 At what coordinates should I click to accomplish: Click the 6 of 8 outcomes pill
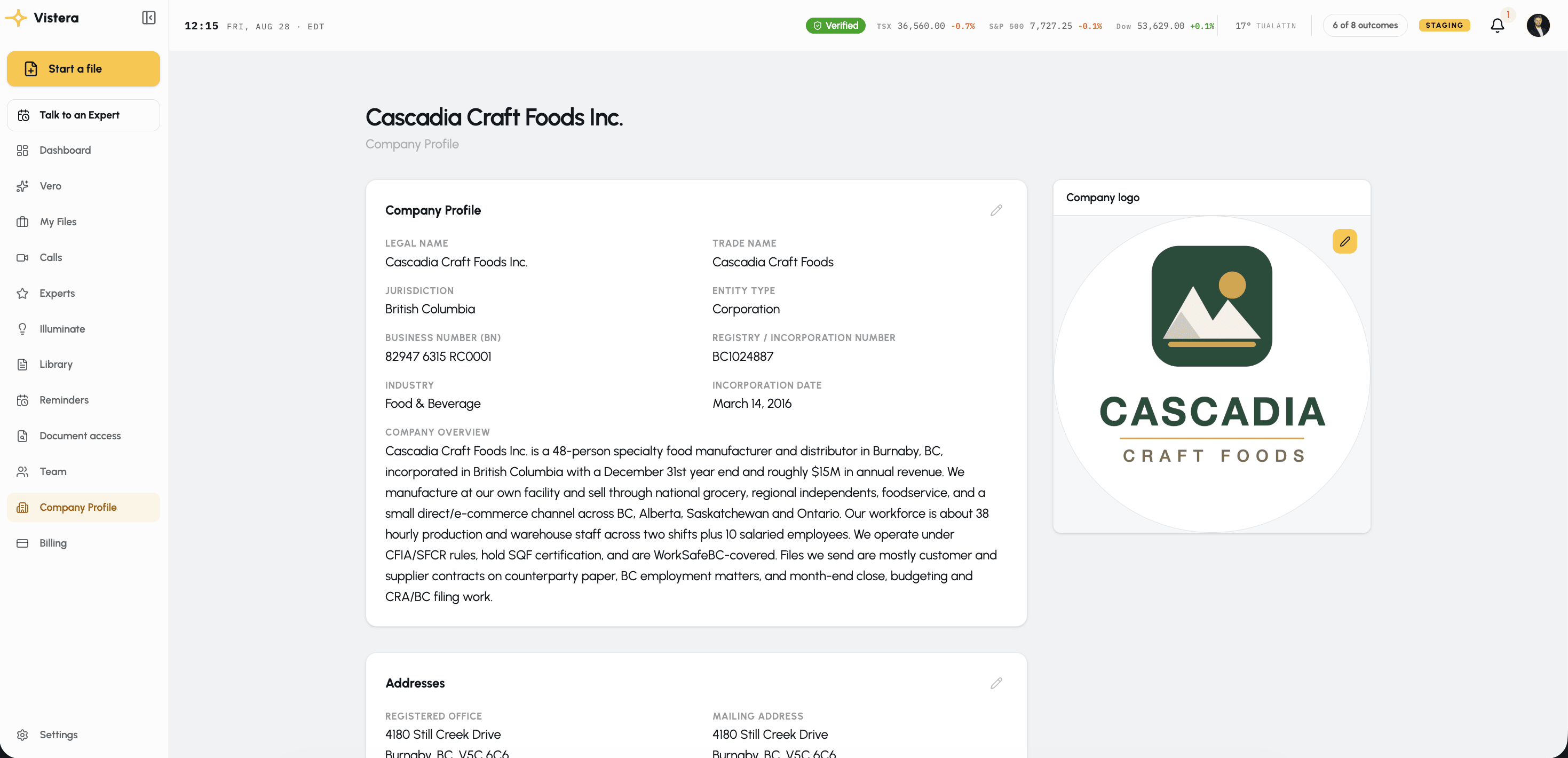pos(1365,26)
